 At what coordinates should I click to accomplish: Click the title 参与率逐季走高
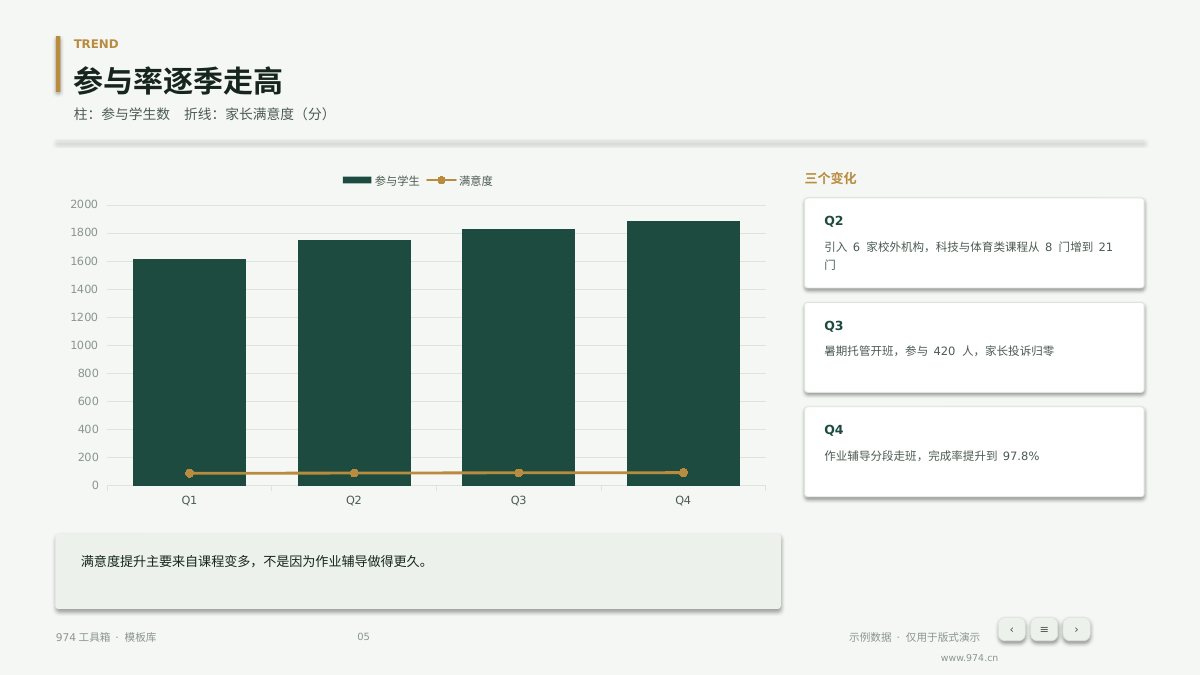(178, 81)
